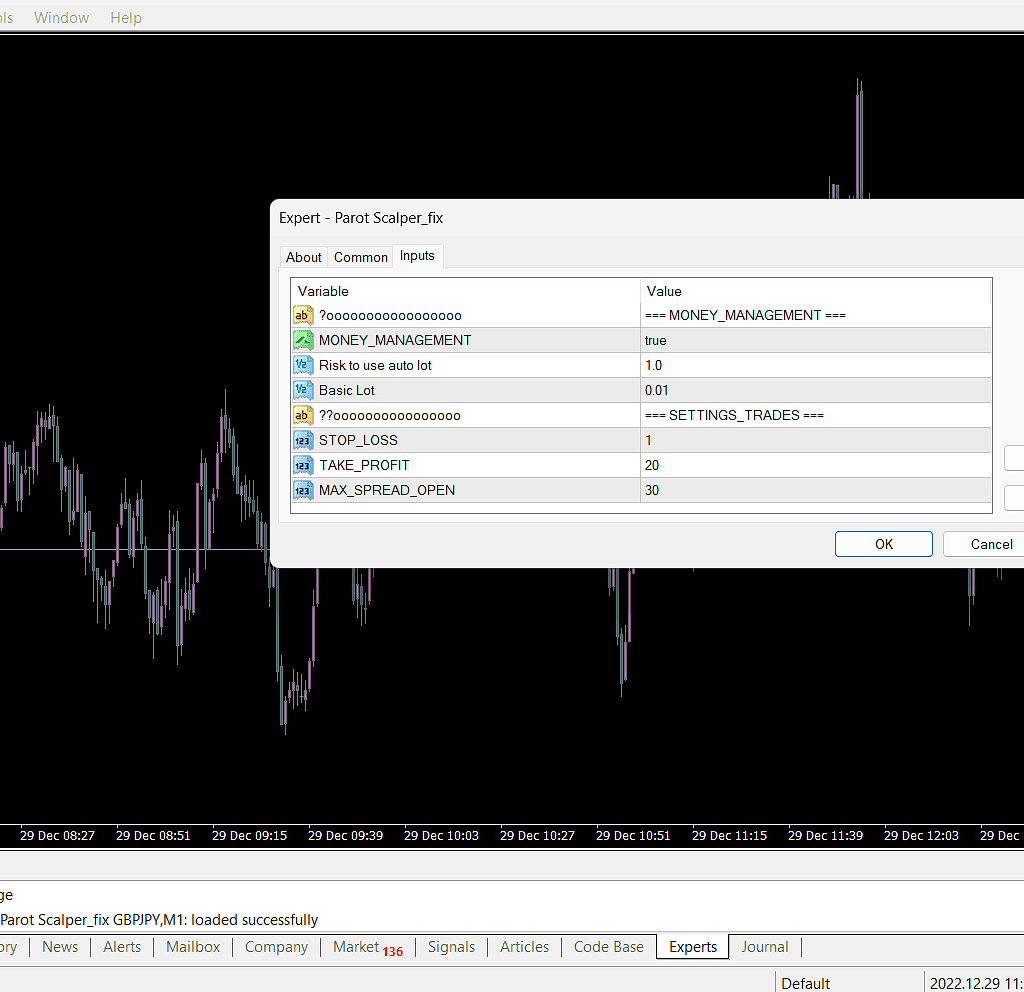The height and width of the screenshot is (992, 1024).
Task: Cancel the Expert settings dialog
Action: click(991, 544)
